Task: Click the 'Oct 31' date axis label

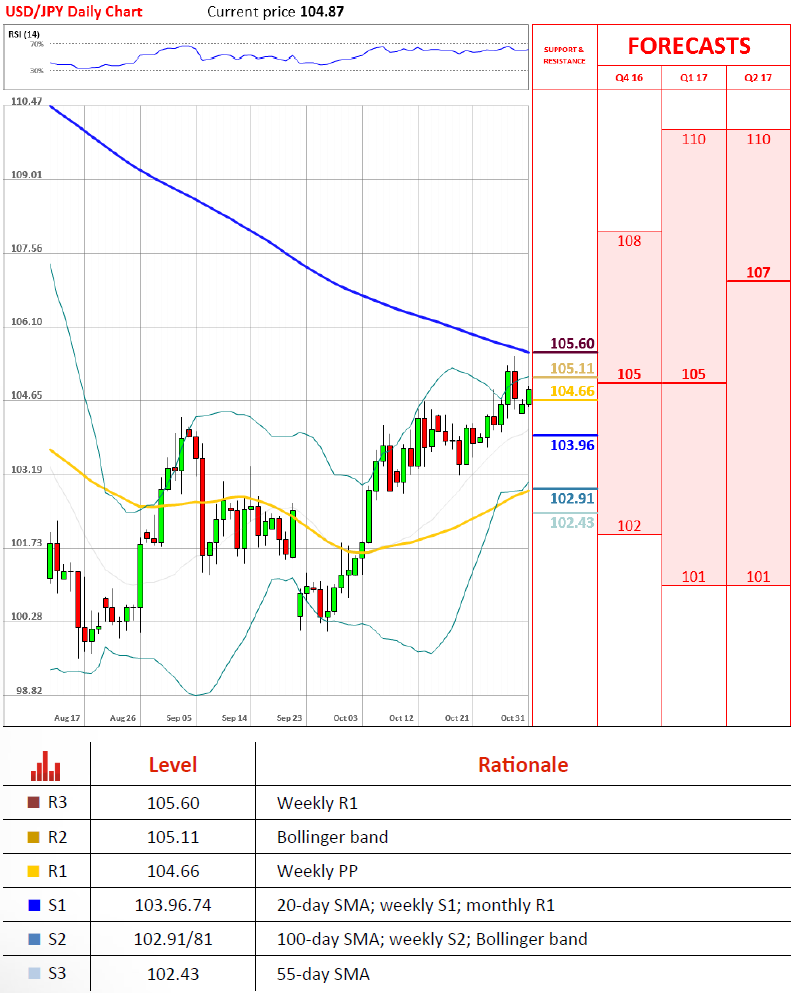Action: pyautogui.click(x=512, y=718)
